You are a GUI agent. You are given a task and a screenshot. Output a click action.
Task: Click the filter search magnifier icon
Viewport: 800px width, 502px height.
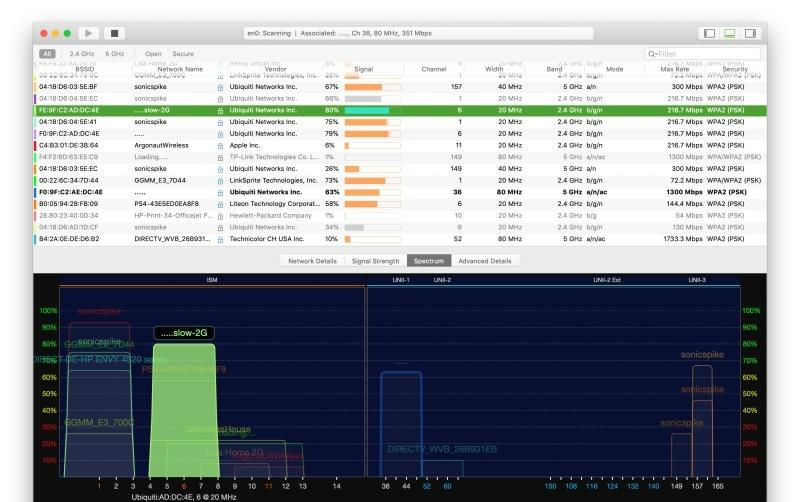tap(652, 54)
